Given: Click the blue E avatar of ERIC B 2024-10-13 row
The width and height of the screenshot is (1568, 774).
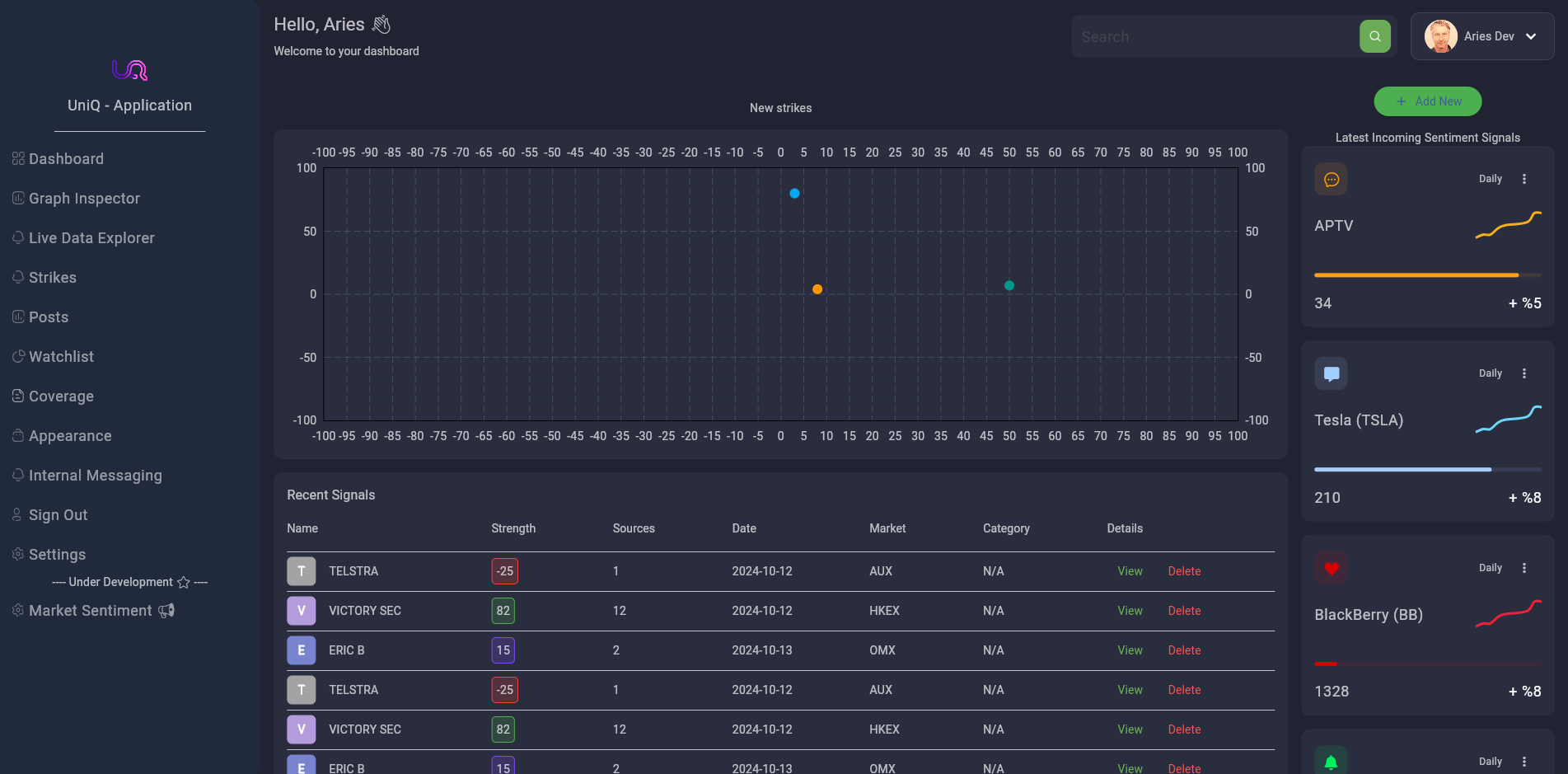Looking at the screenshot, I should click(302, 650).
